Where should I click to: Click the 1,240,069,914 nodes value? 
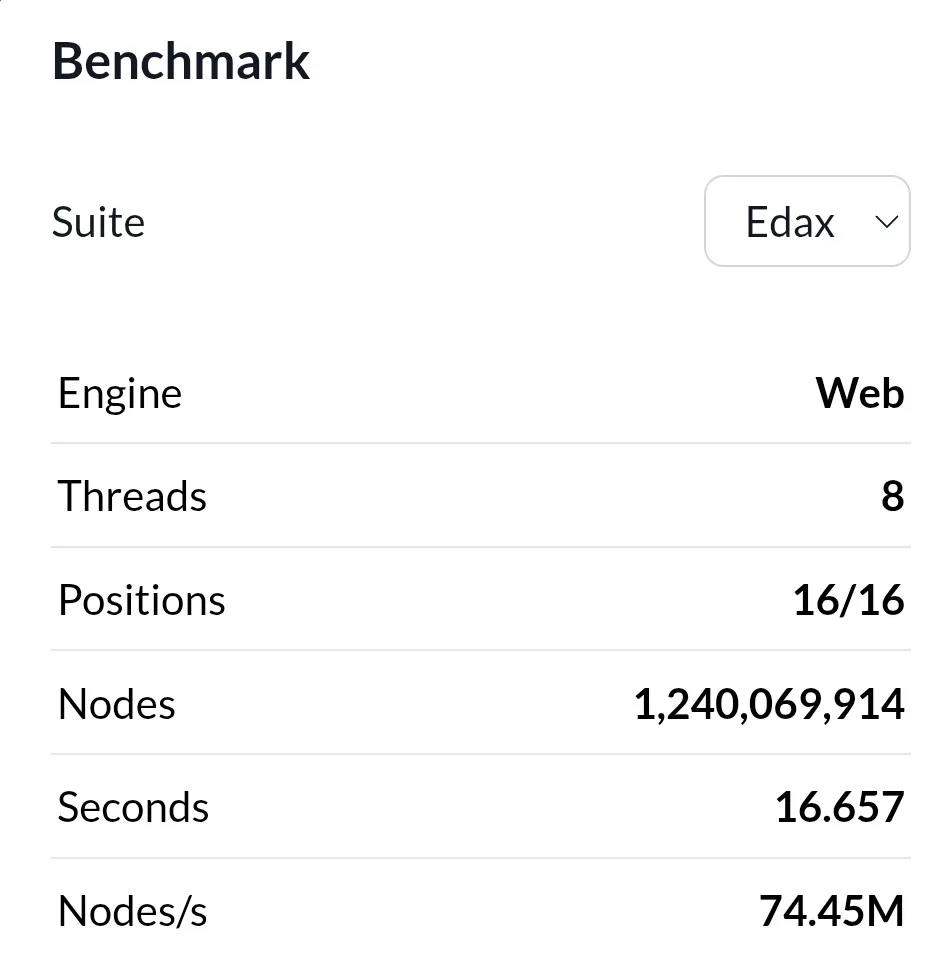point(769,705)
